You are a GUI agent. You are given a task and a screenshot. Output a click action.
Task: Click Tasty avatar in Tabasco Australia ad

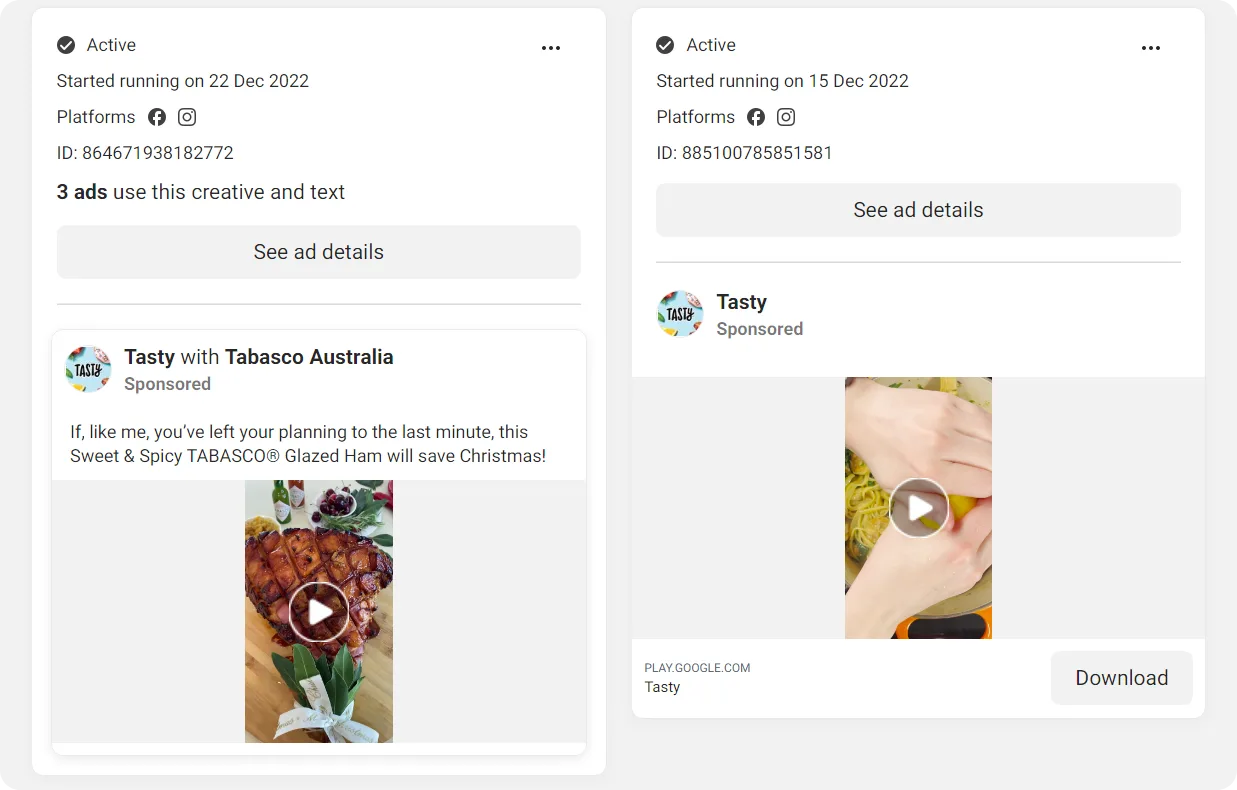pyautogui.click(x=88, y=370)
